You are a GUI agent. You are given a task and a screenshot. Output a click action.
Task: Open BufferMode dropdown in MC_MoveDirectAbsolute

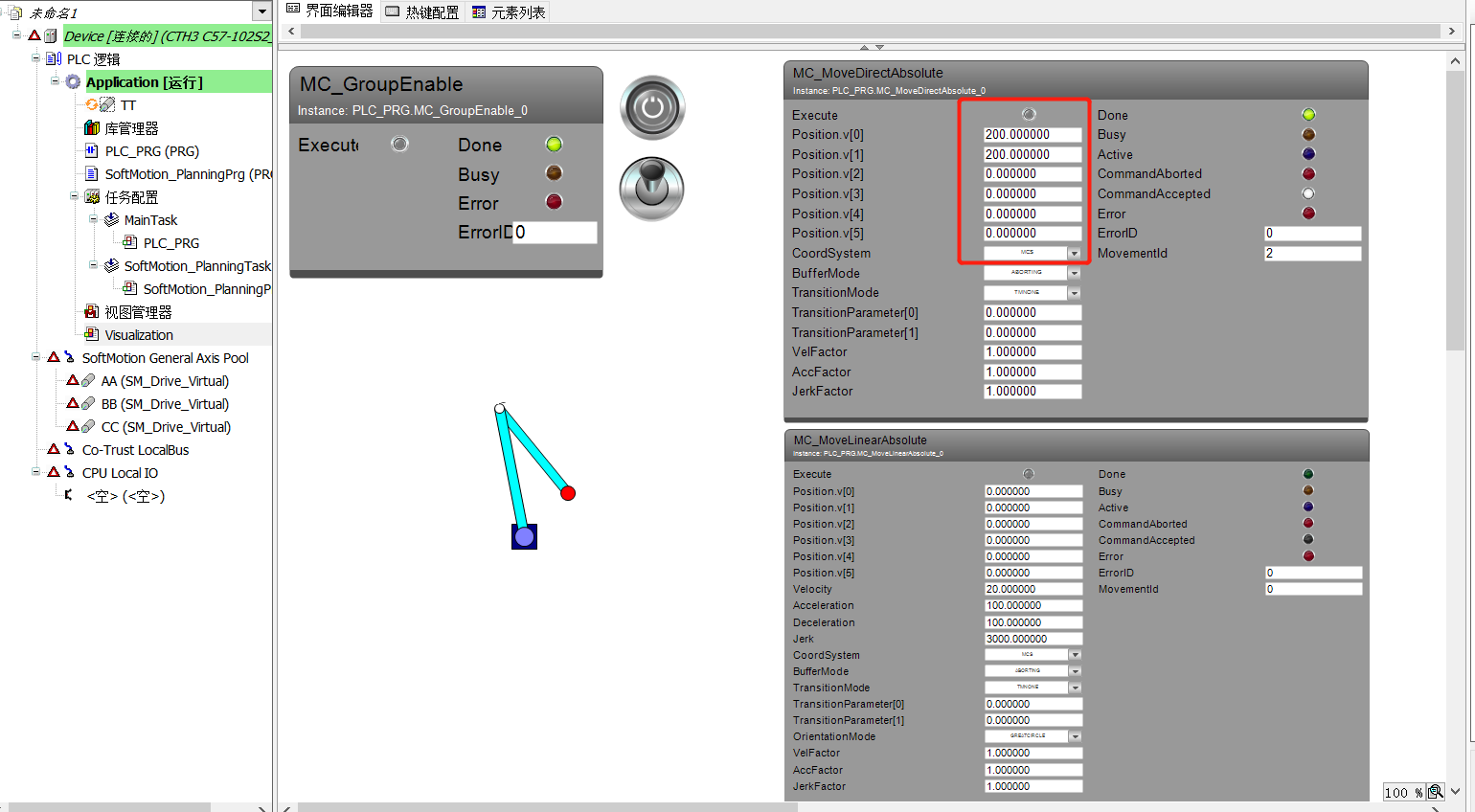point(1075,273)
